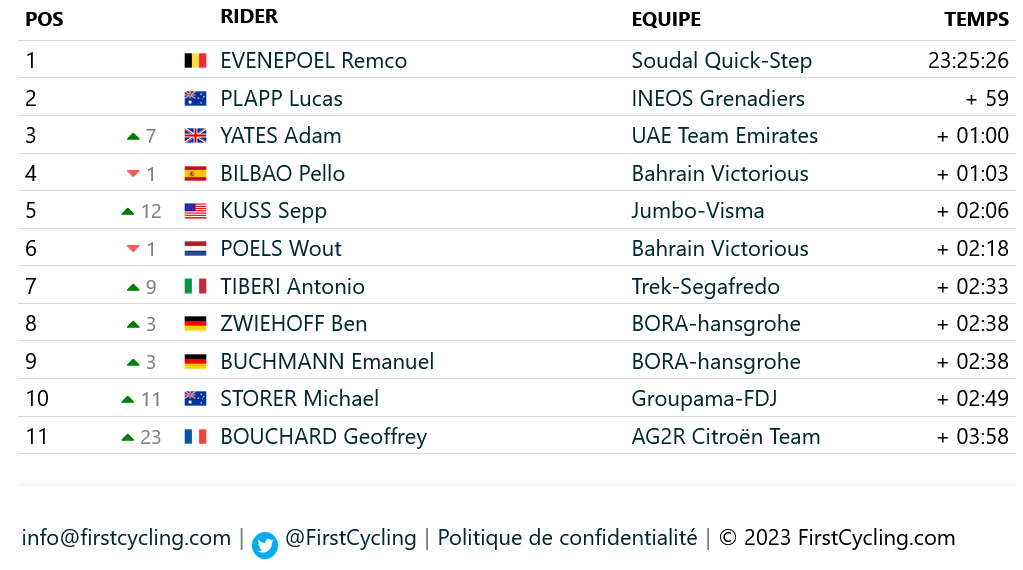Click the green up arrow for Yates

coord(133,136)
